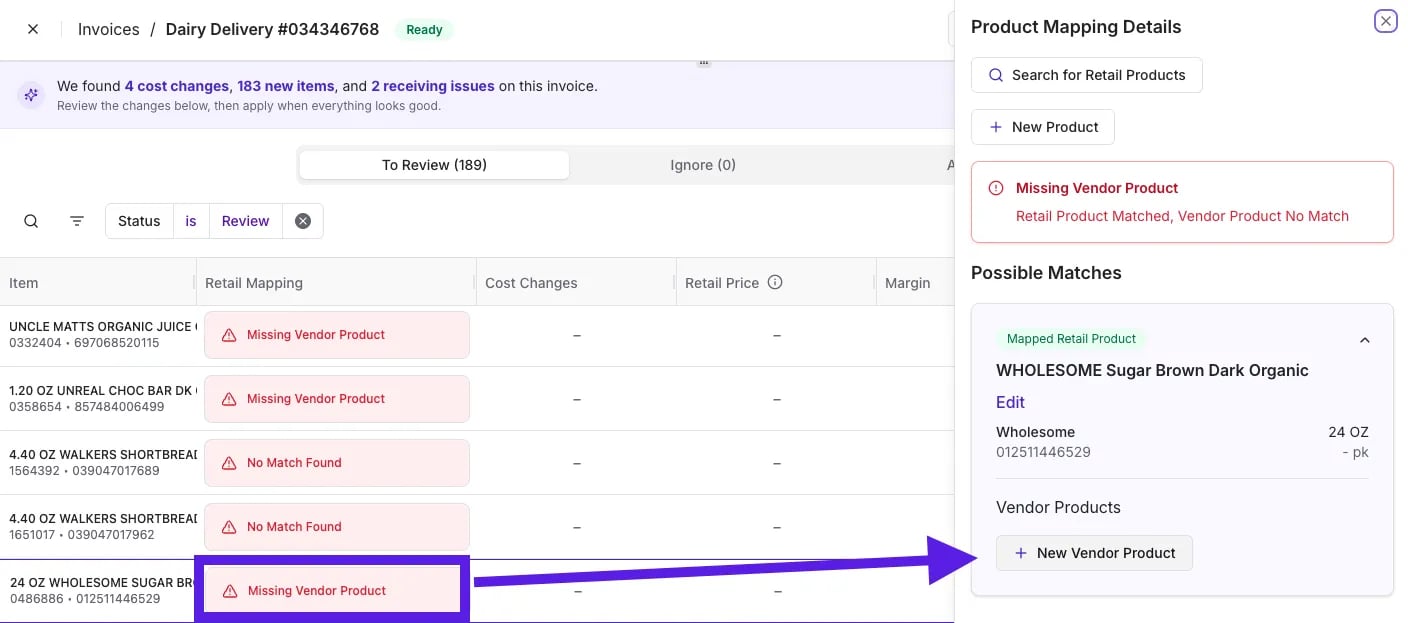Screen dimensions: 1408x623
Task: Click the New Product button
Action: pyautogui.click(x=1043, y=127)
